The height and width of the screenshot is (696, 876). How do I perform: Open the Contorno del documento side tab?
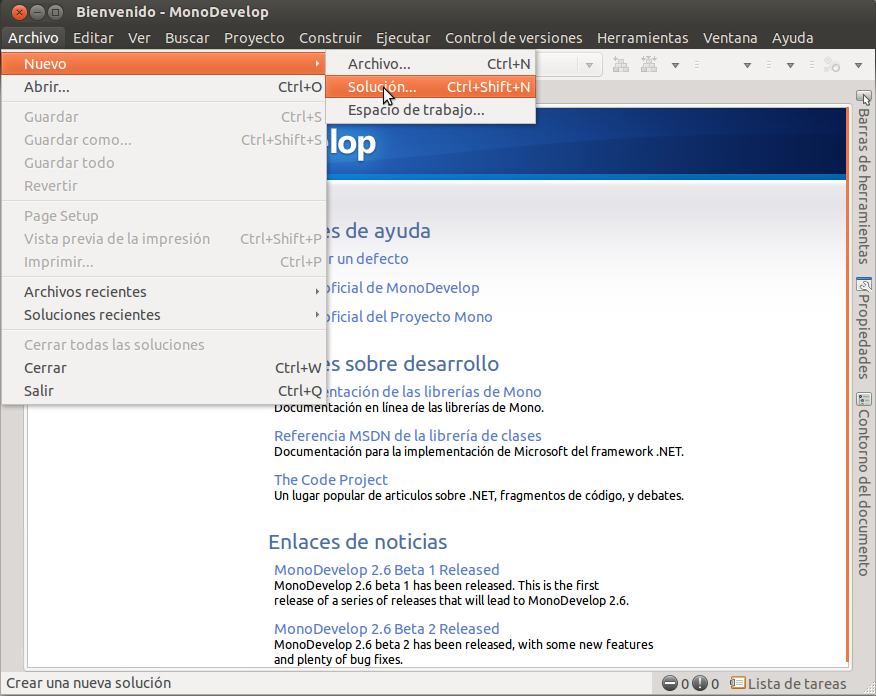[864, 484]
